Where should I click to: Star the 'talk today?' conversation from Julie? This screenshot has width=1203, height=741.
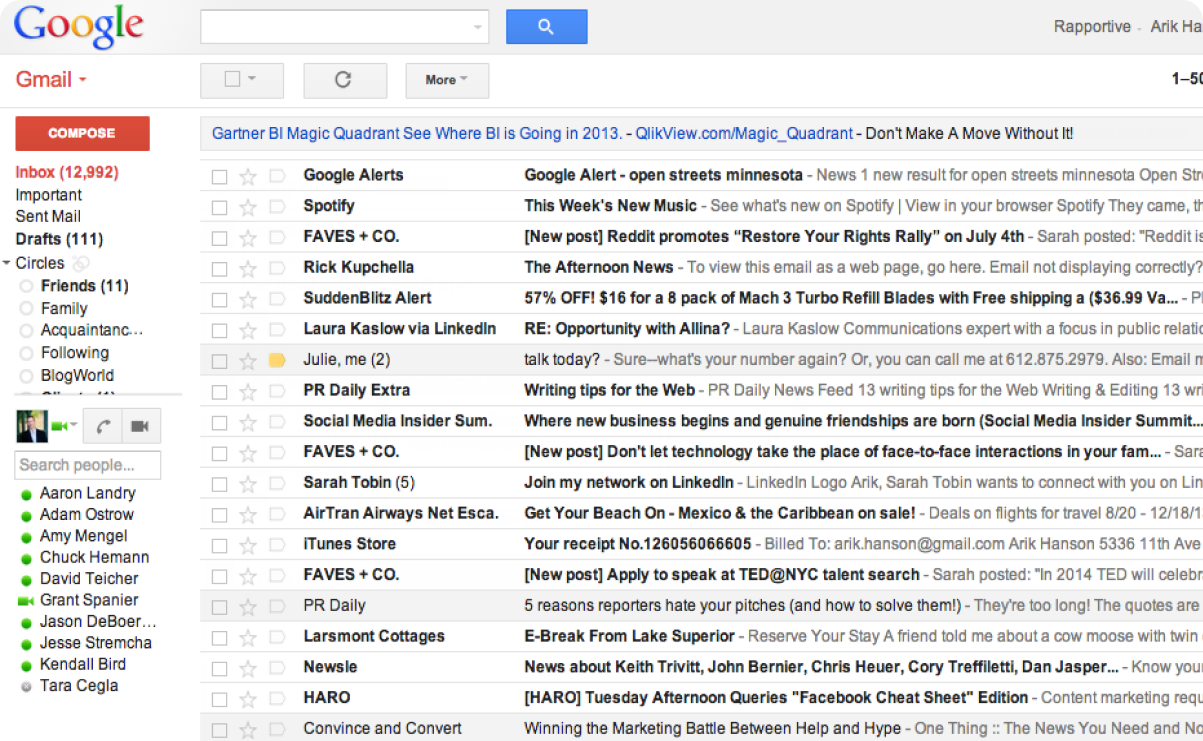coord(248,361)
